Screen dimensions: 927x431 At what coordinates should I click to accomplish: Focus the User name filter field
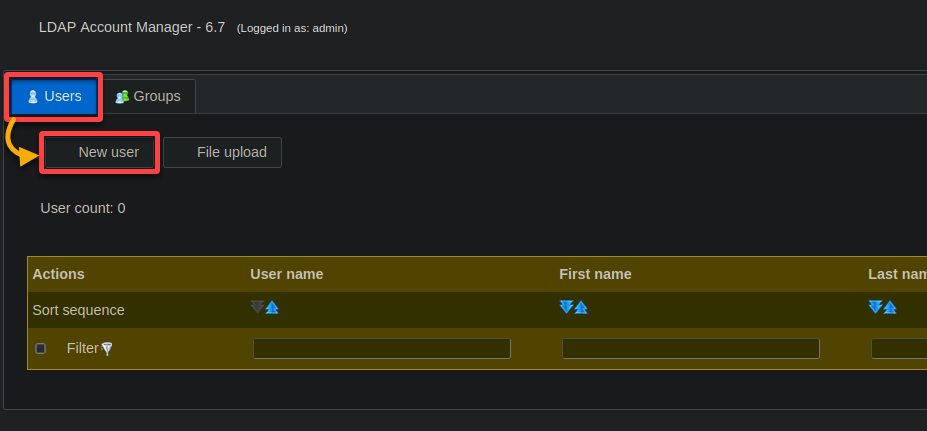(382, 349)
